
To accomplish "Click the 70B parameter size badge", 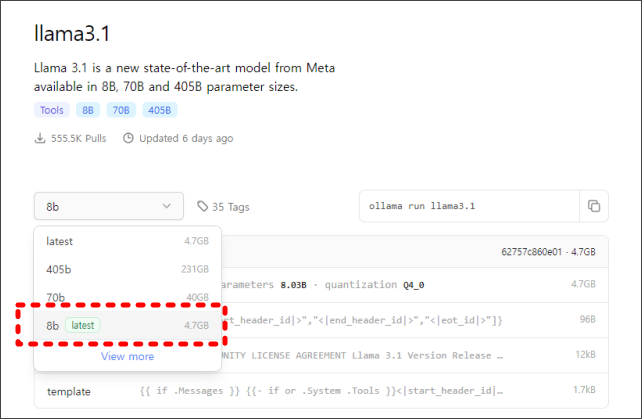I will (x=122, y=110).
